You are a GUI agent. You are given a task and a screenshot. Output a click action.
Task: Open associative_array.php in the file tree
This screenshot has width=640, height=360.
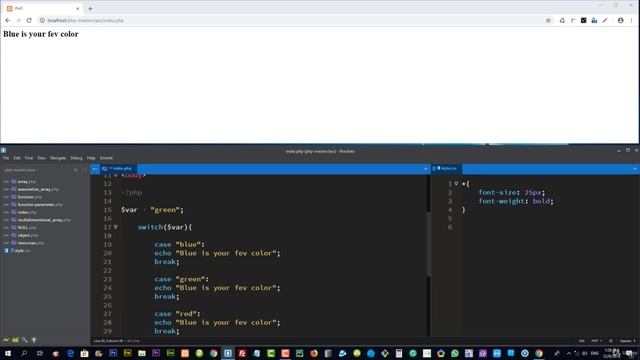click(x=38, y=189)
